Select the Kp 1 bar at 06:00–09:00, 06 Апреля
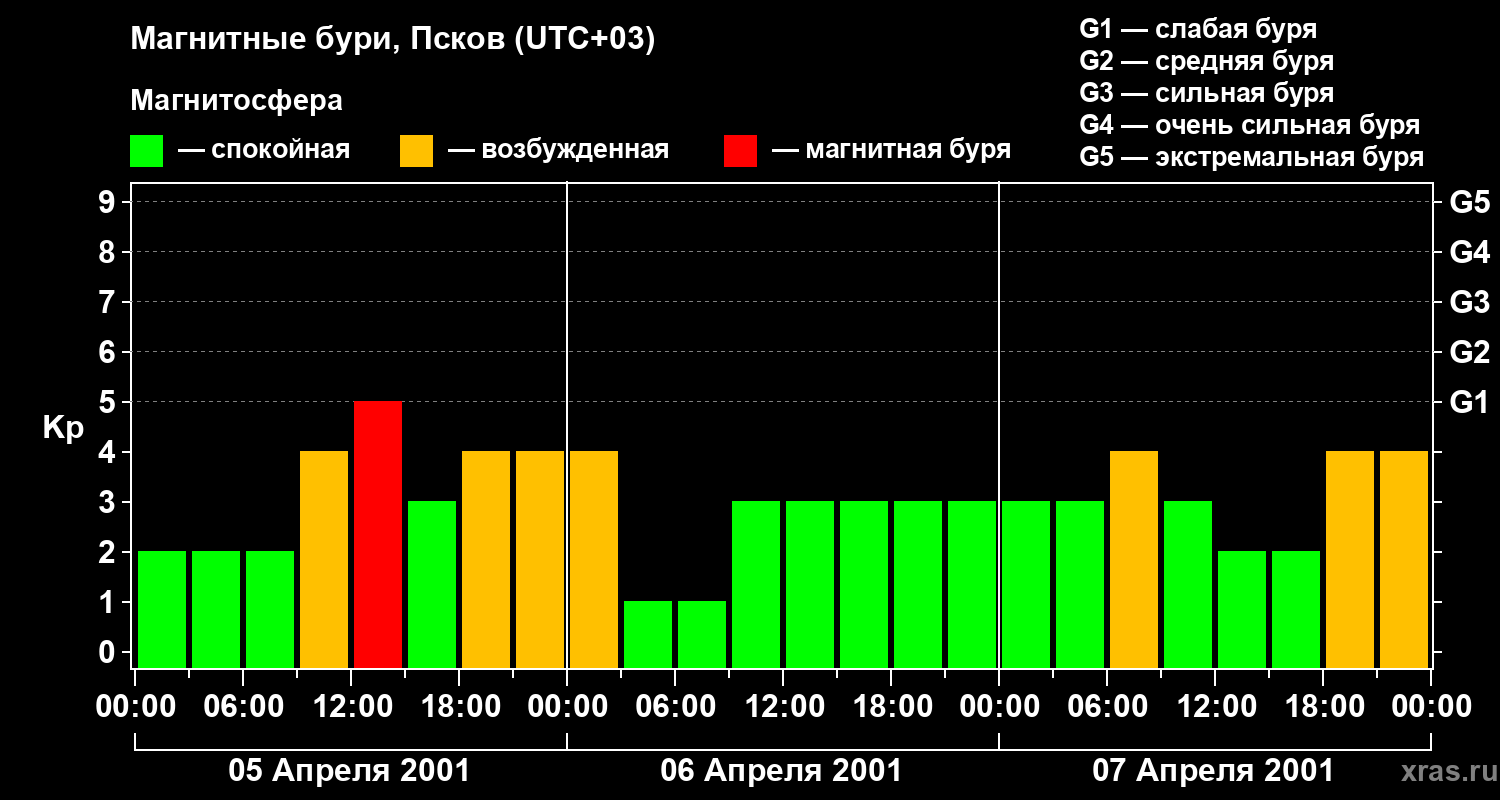 702,634
